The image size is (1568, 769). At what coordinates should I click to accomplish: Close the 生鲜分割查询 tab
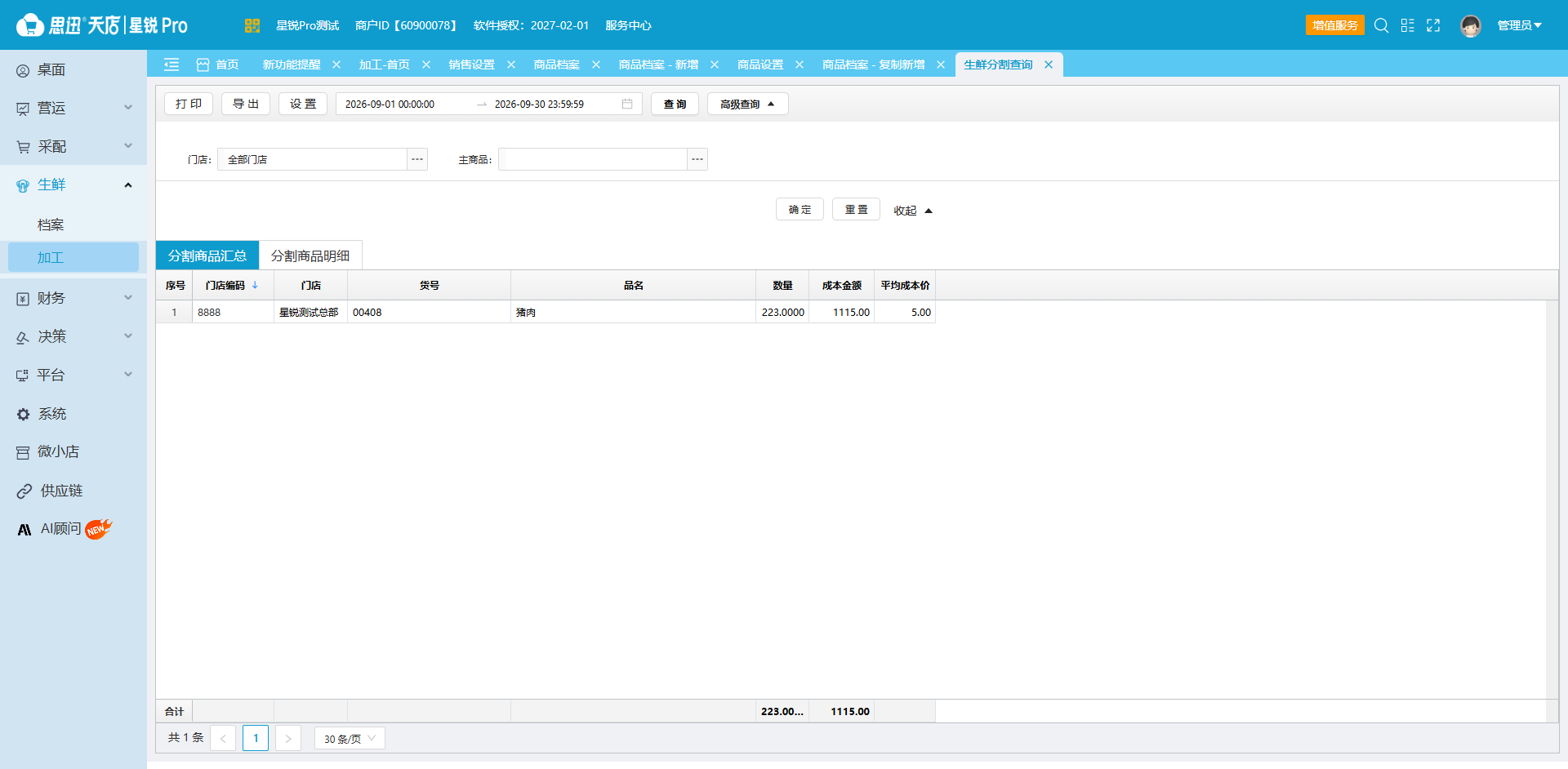coord(1049,64)
